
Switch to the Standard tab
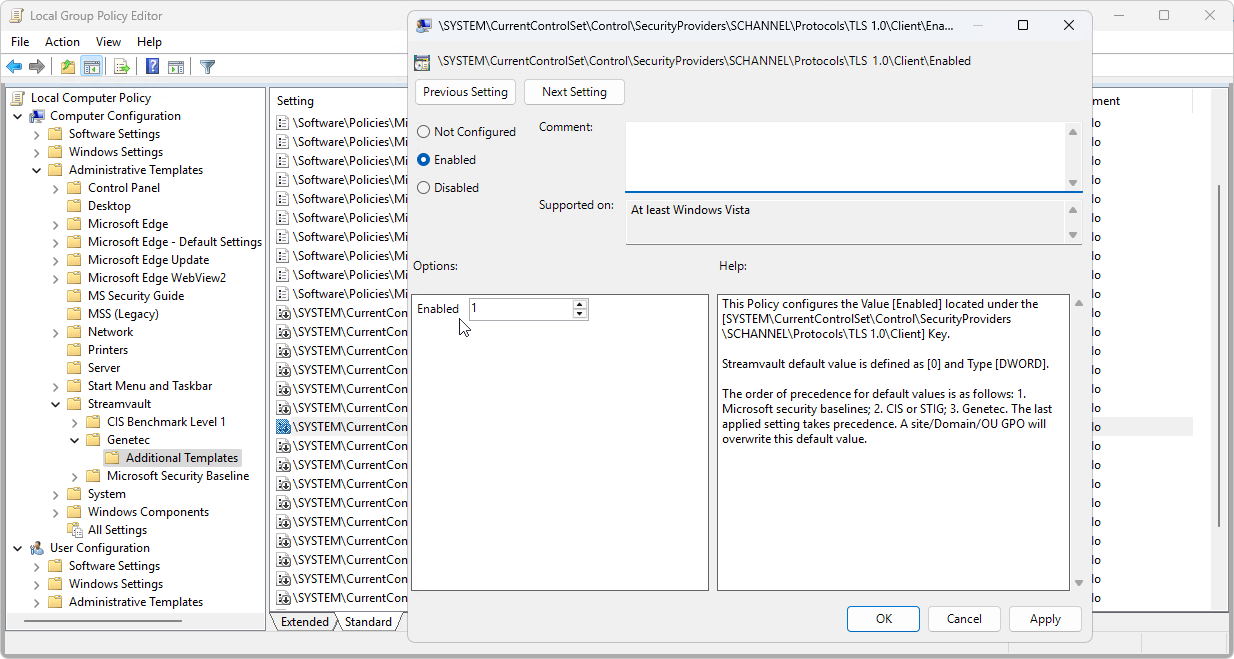click(x=369, y=621)
